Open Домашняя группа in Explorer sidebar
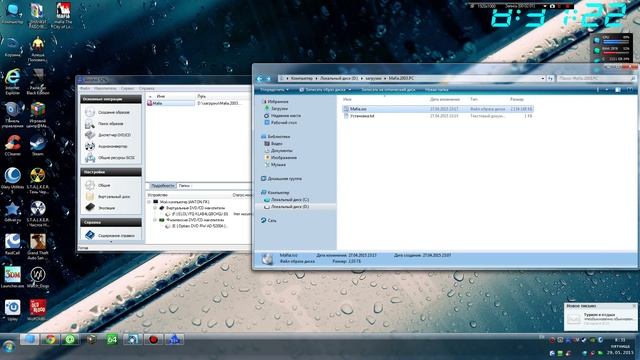 281,178
